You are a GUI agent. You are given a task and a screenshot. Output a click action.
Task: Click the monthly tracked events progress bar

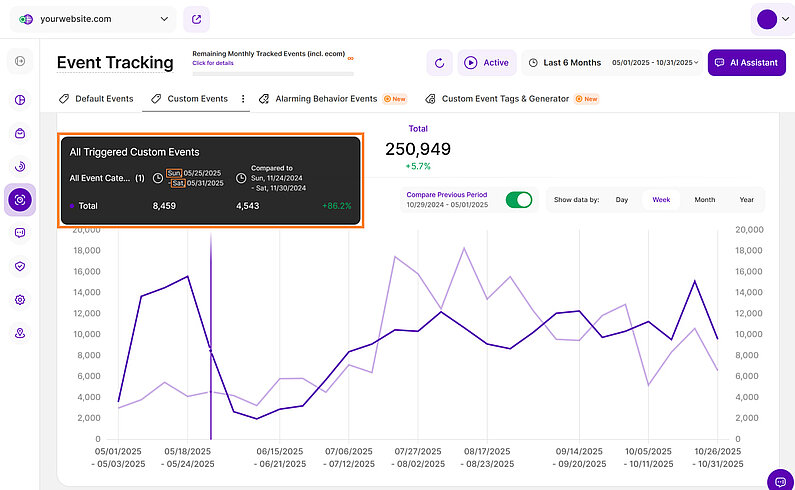(272, 73)
